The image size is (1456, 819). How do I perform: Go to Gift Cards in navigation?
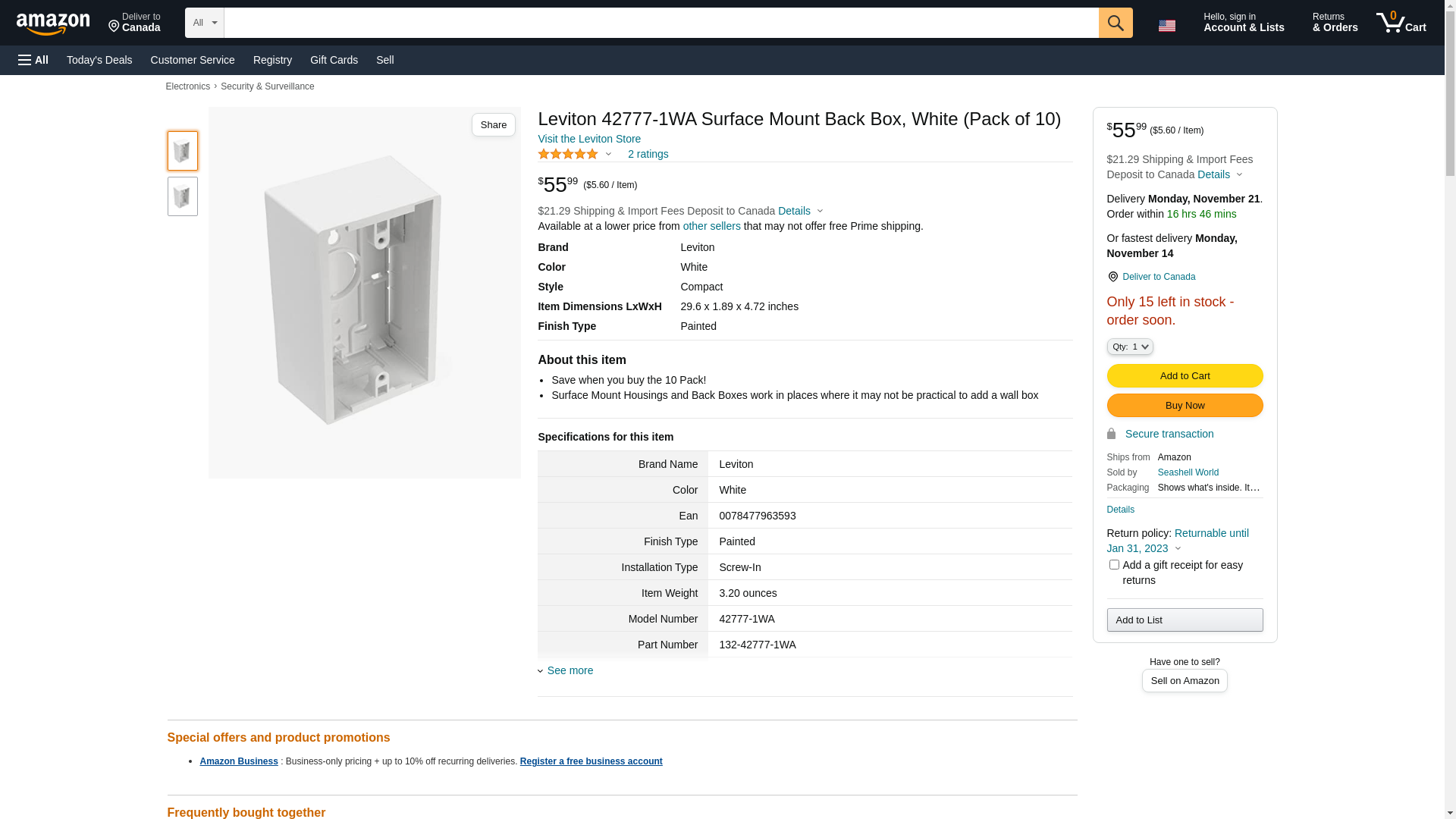click(334, 60)
